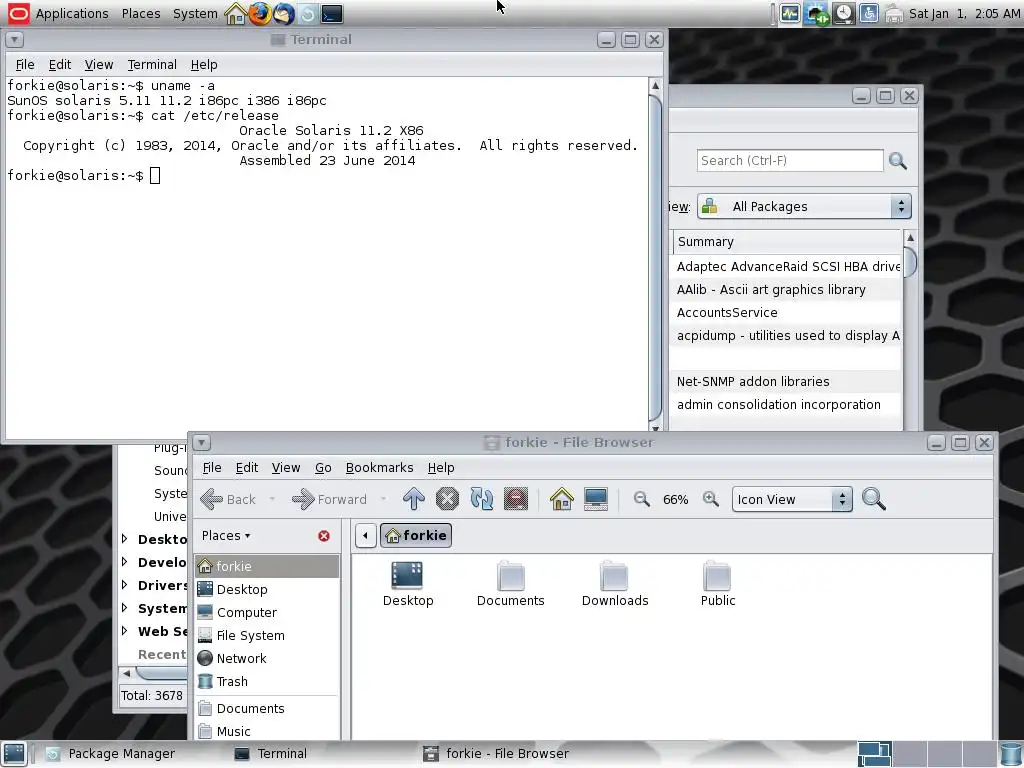Open the Places menu in top panel
1024x768 pixels.
click(x=140, y=13)
